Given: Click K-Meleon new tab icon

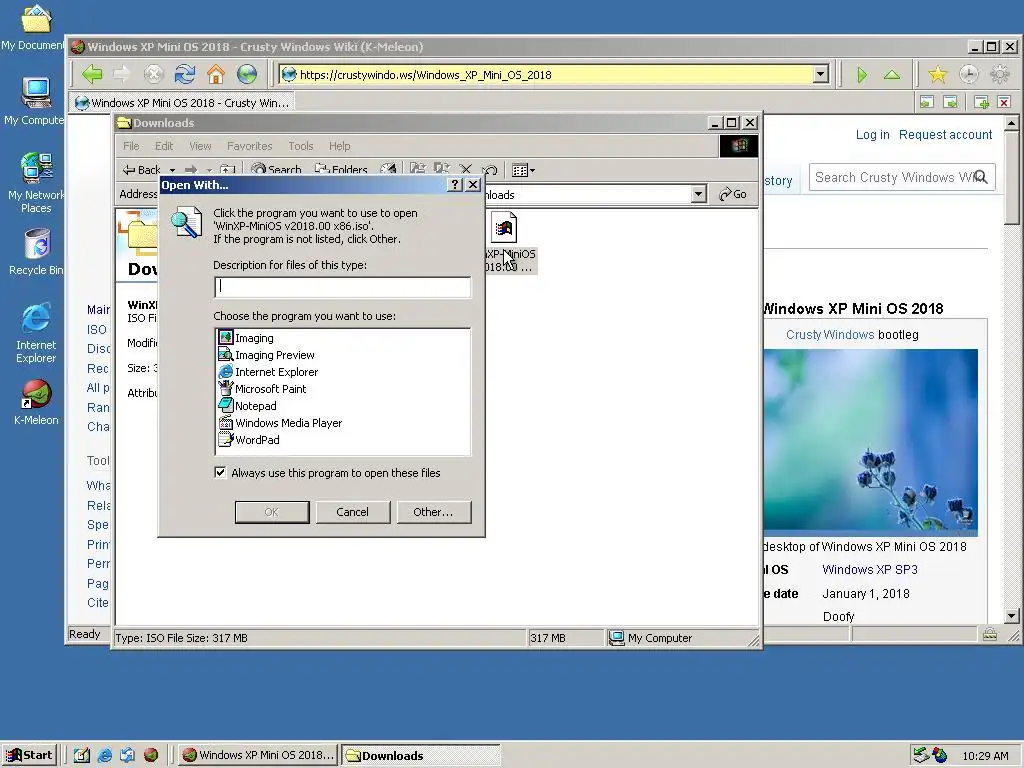Looking at the screenshot, I should tap(981, 102).
